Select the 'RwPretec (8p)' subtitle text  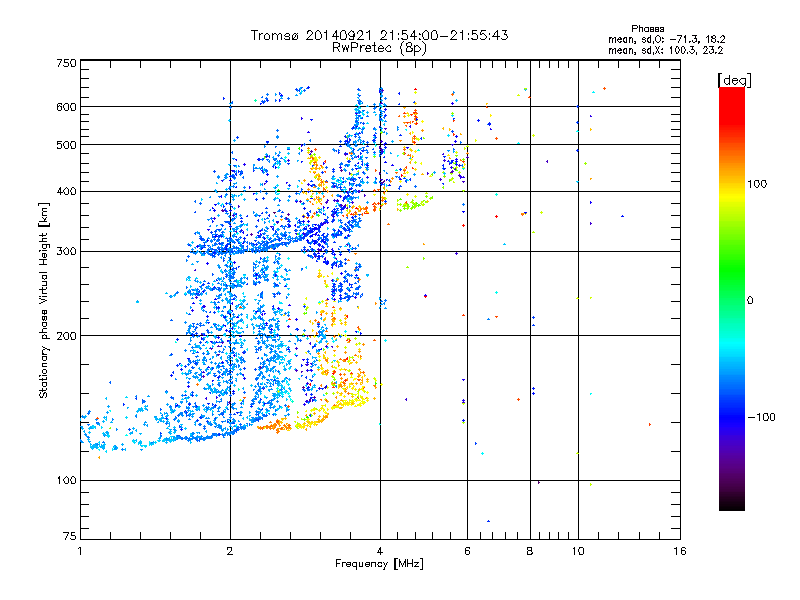(x=380, y=48)
